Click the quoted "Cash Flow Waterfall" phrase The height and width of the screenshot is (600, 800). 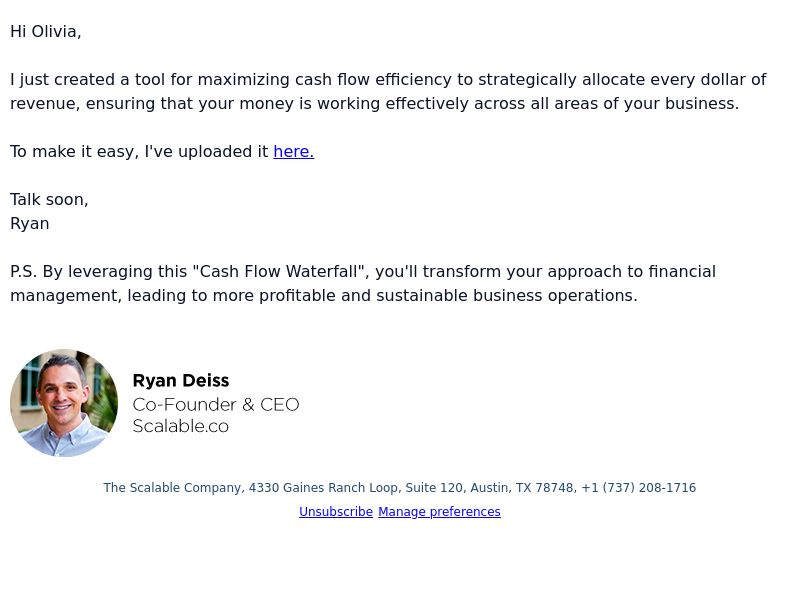tap(280, 271)
